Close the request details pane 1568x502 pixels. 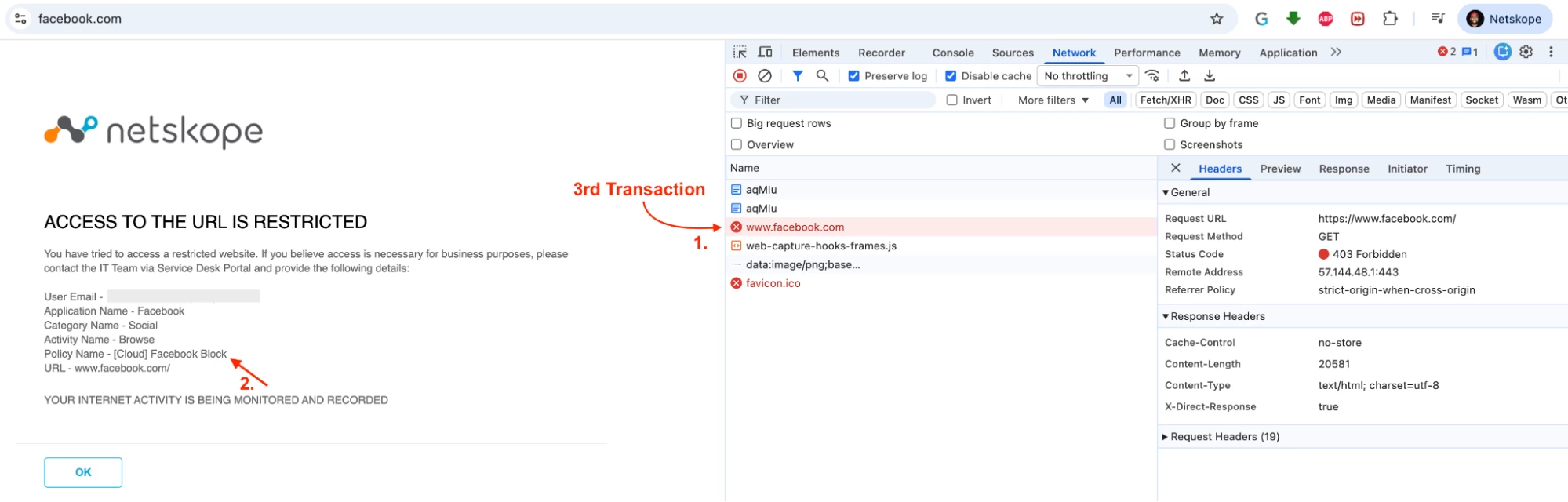pos(1175,168)
